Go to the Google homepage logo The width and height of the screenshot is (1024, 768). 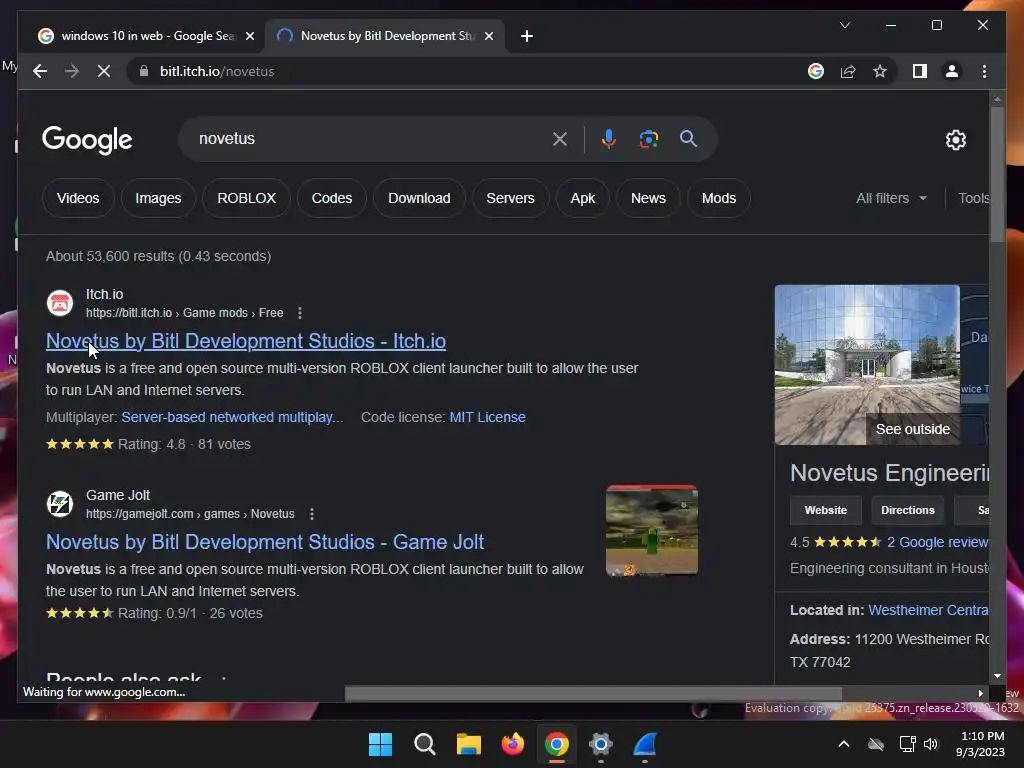tap(87, 139)
